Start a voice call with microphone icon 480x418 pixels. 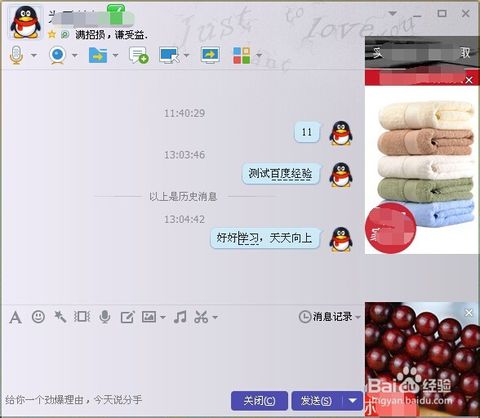16,55
